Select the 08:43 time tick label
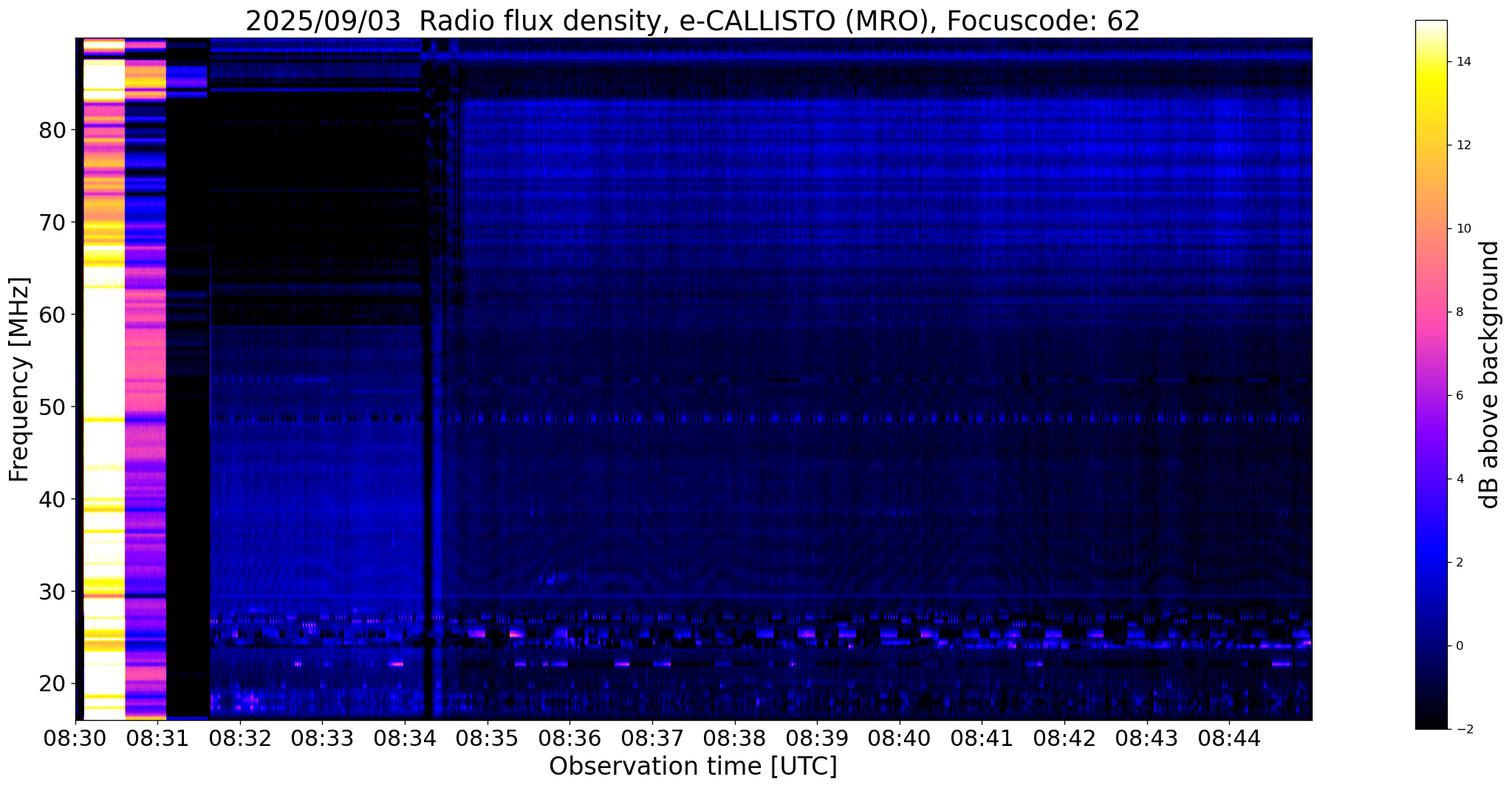1512x788 pixels. pos(1146,739)
